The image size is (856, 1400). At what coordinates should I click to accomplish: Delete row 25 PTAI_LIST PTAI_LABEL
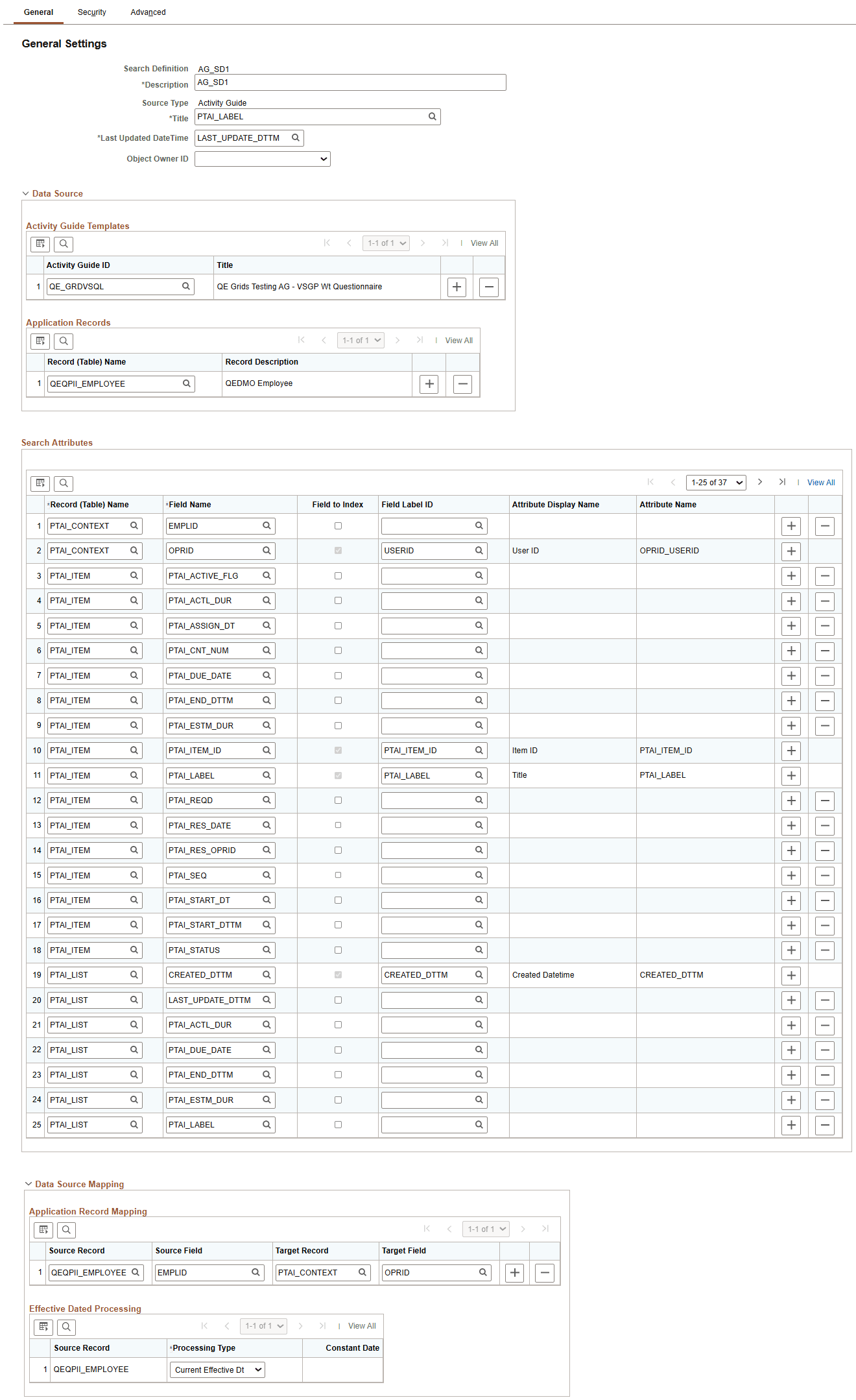[x=825, y=1125]
